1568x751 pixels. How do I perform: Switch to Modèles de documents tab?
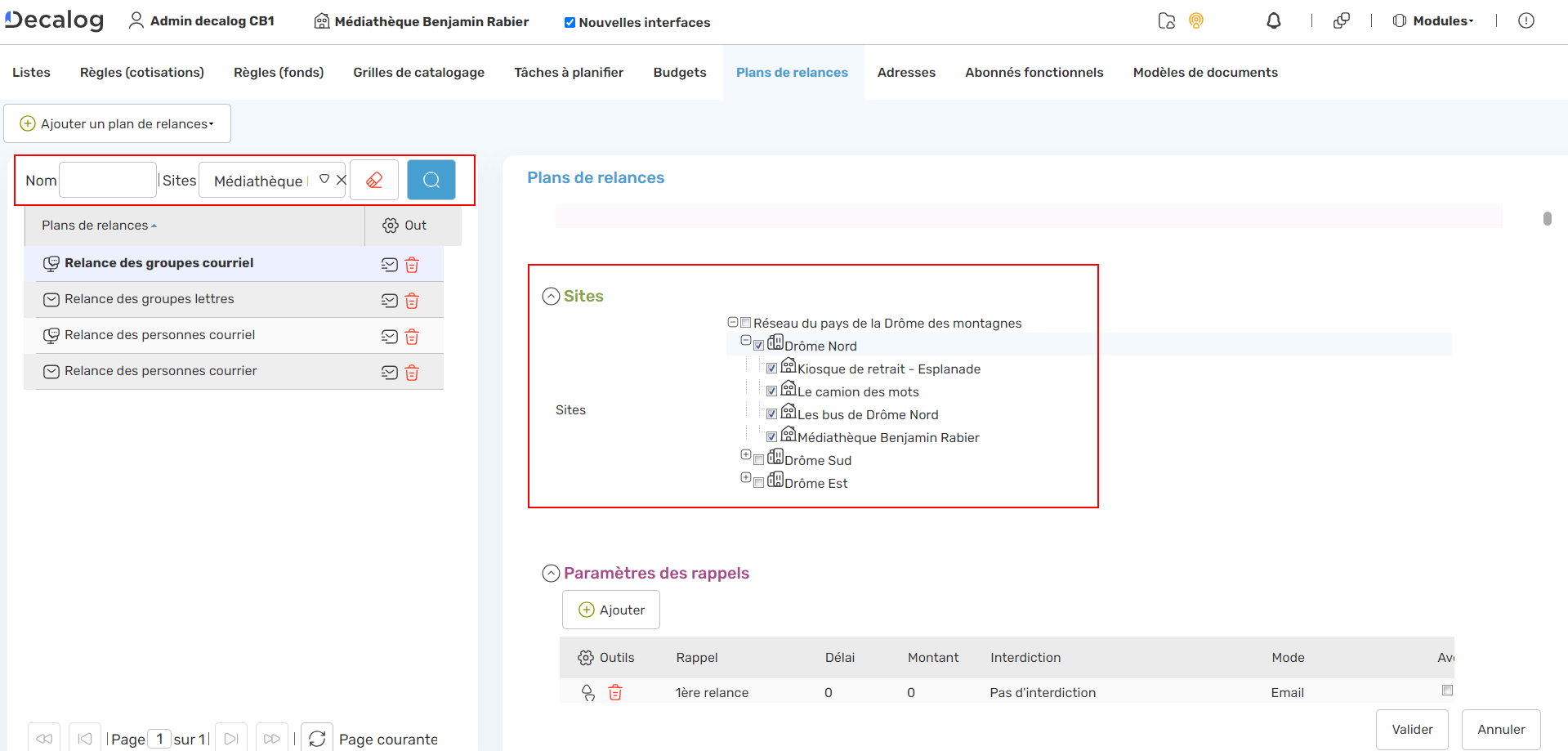coord(1204,73)
